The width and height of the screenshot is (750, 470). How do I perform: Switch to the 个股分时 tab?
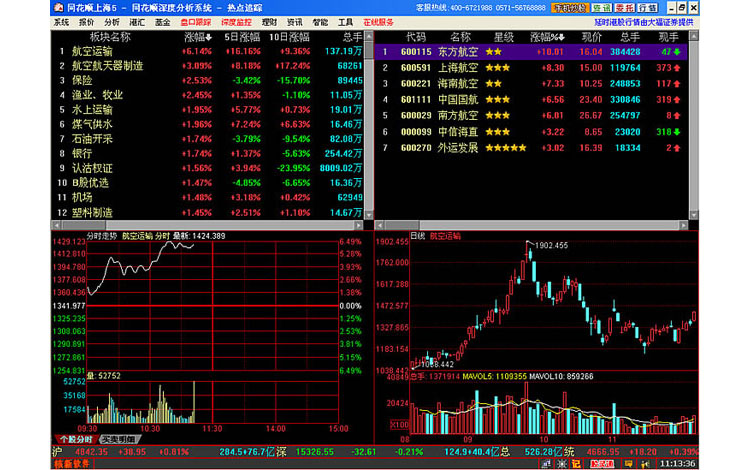[x=74, y=439]
